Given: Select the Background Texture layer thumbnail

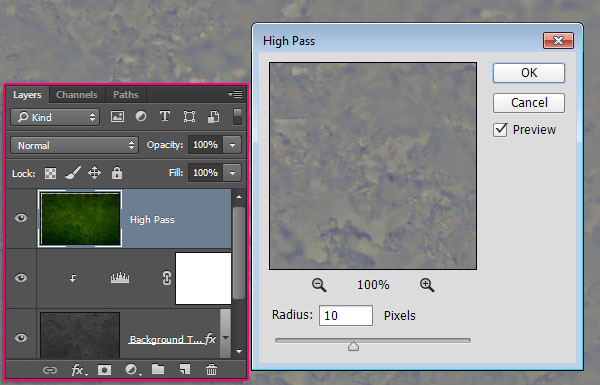Looking at the screenshot, I should click(x=80, y=335).
